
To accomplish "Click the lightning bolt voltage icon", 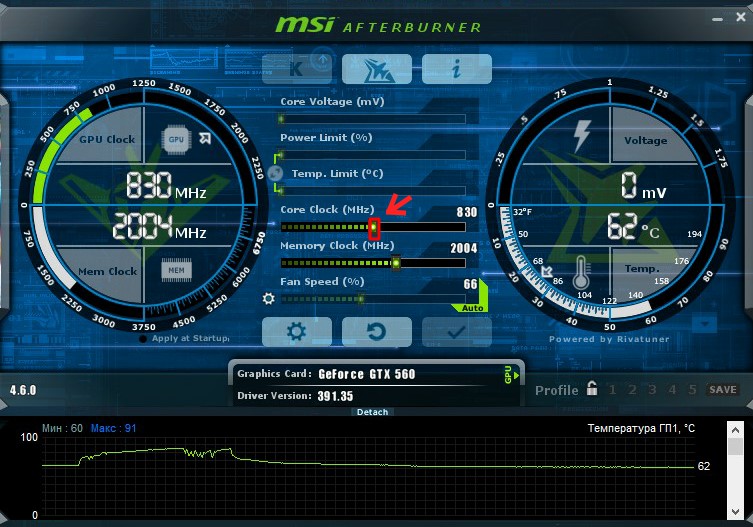I will [x=582, y=135].
